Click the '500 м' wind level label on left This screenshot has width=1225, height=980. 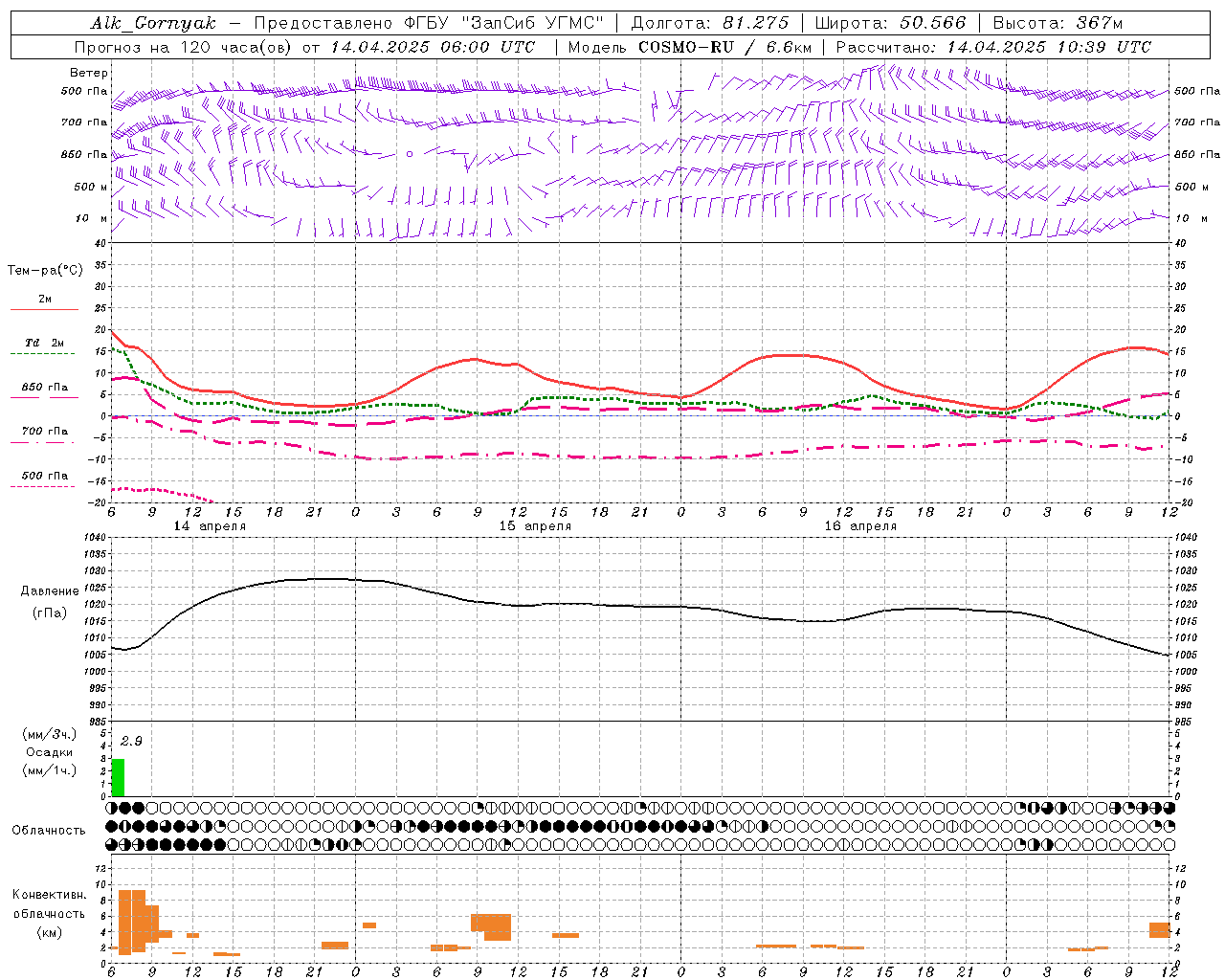pos(91,187)
